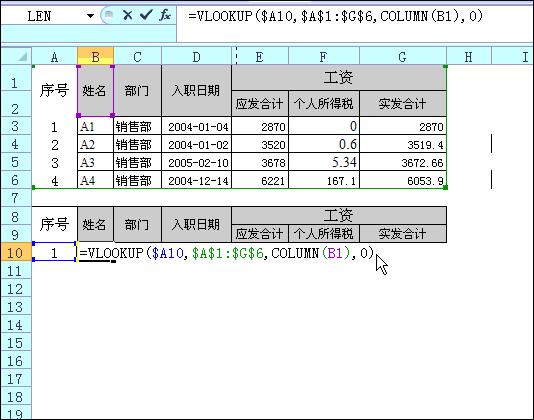Select column E header
534x420 pixels.
tap(260, 57)
